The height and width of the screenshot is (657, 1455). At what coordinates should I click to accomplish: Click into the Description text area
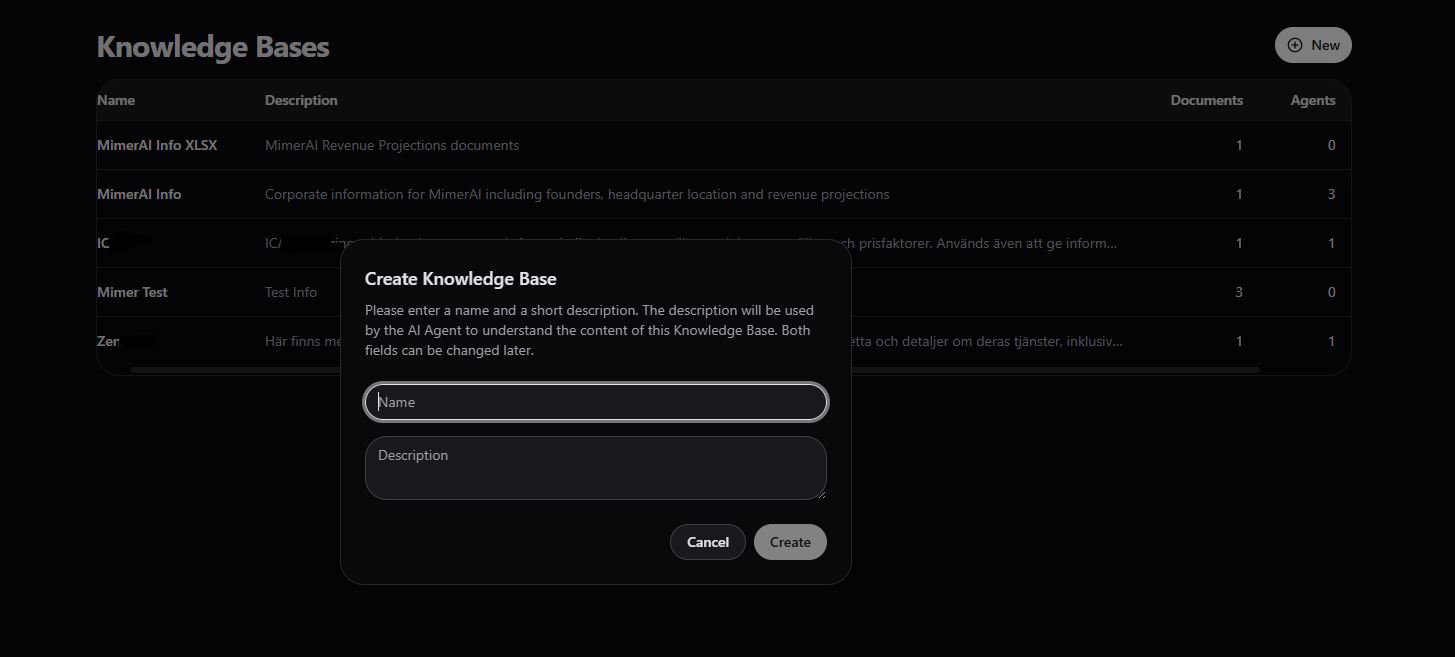click(x=596, y=467)
